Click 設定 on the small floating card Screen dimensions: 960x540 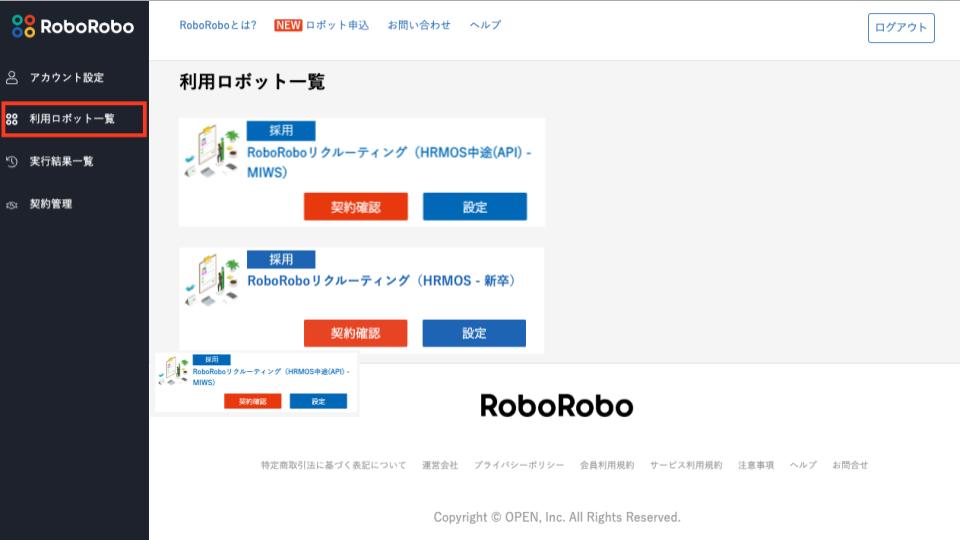pyautogui.click(x=318, y=402)
